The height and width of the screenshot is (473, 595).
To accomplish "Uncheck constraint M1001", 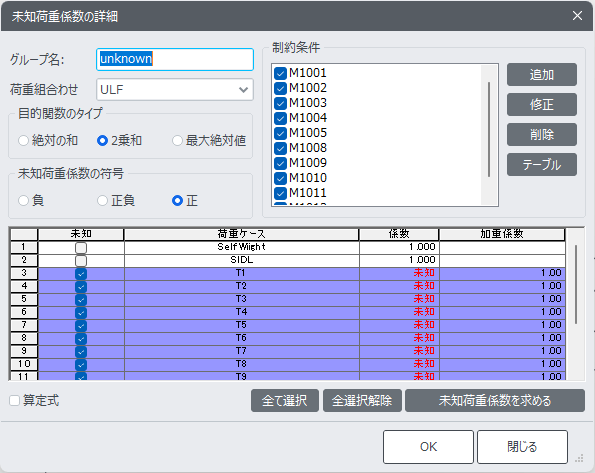I will pyautogui.click(x=280, y=73).
